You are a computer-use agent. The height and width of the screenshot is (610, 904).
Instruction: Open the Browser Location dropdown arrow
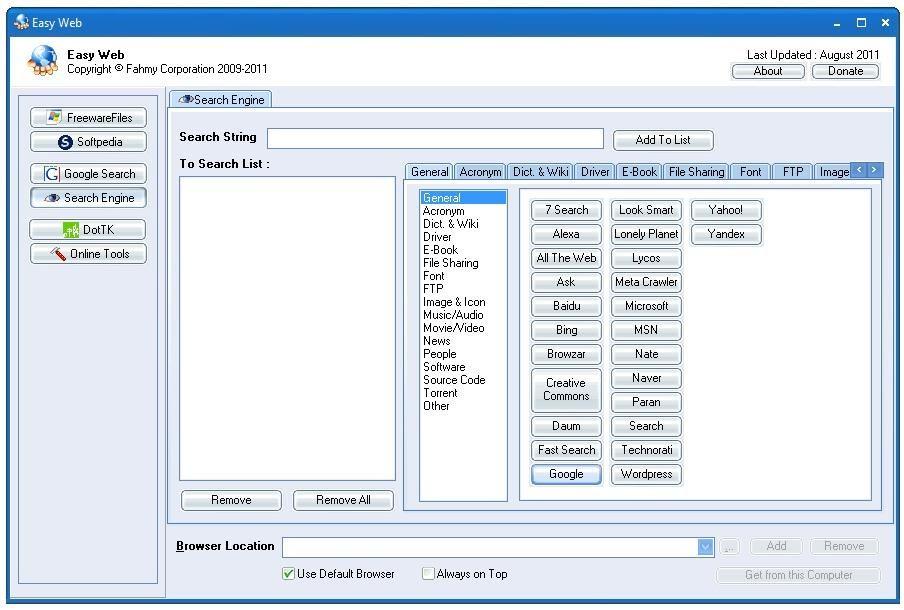705,547
